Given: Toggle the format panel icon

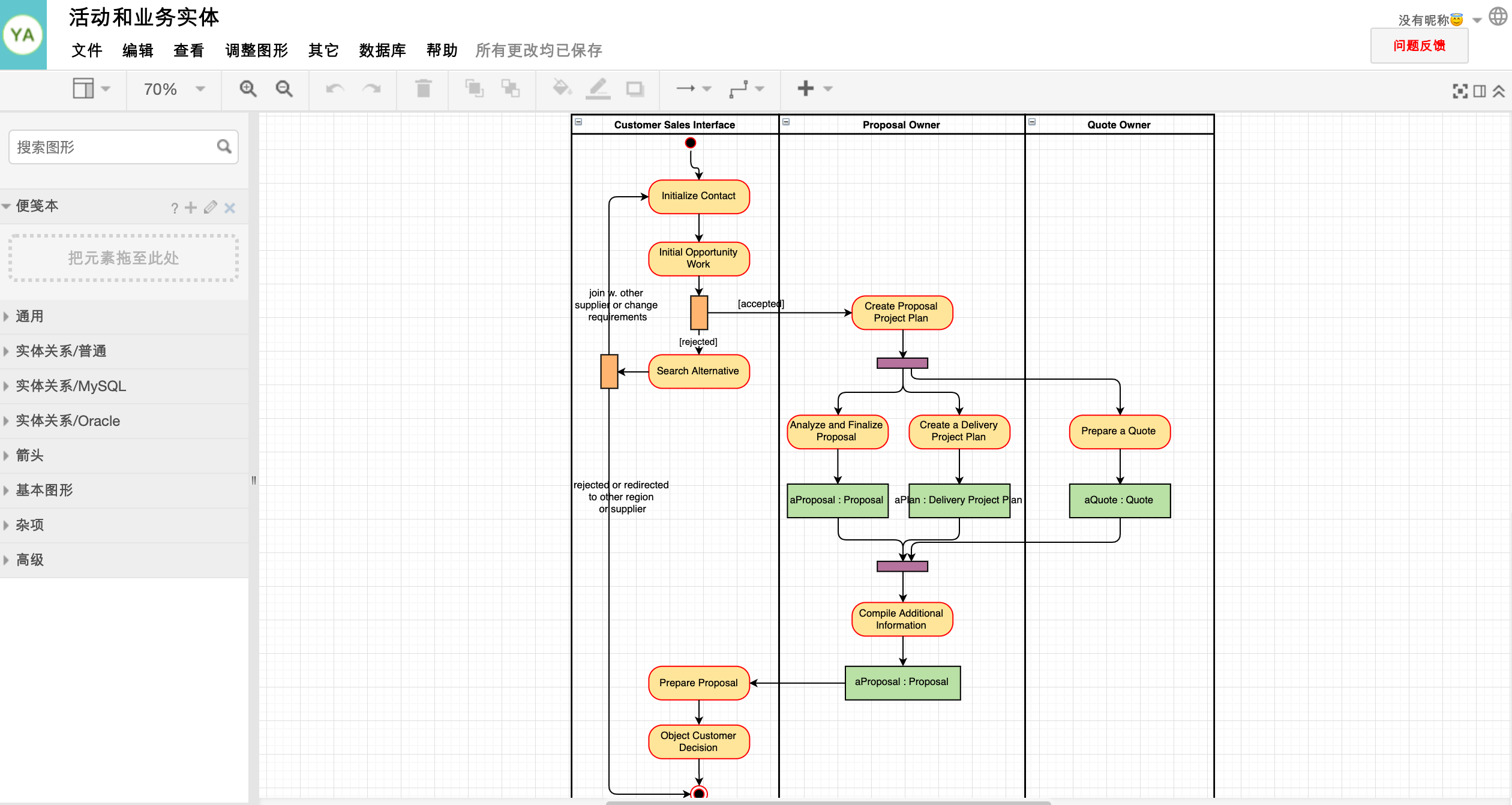Looking at the screenshot, I should click(1480, 91).
